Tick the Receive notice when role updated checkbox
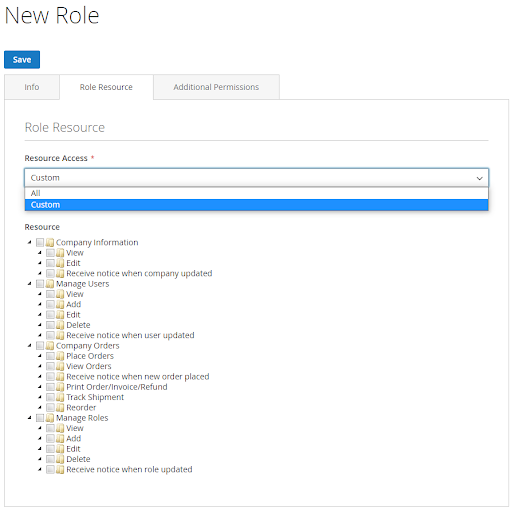 point(50,469)
